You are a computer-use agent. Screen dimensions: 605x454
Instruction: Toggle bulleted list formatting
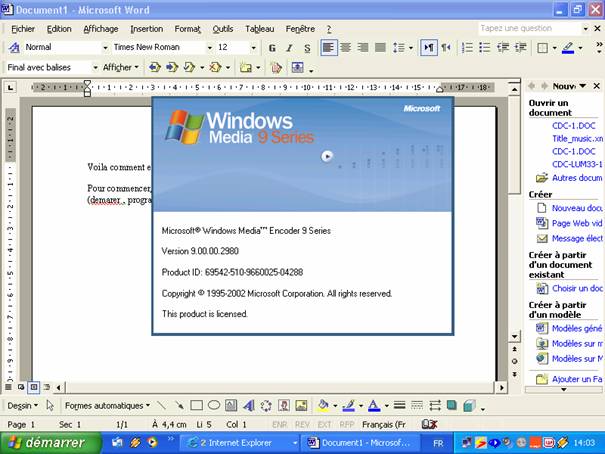[x=485, y=47]
